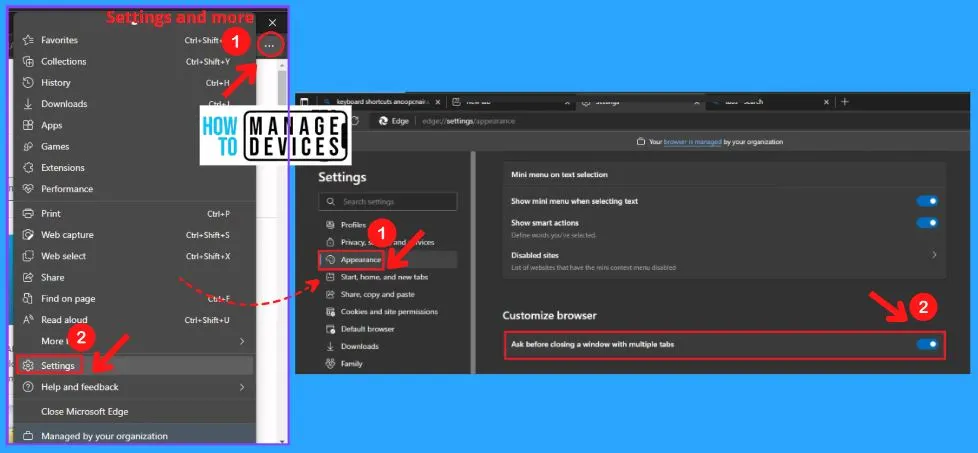Click the Help and feedback question icon
This screenshot has width=978, height=453.
click(27, 387)
